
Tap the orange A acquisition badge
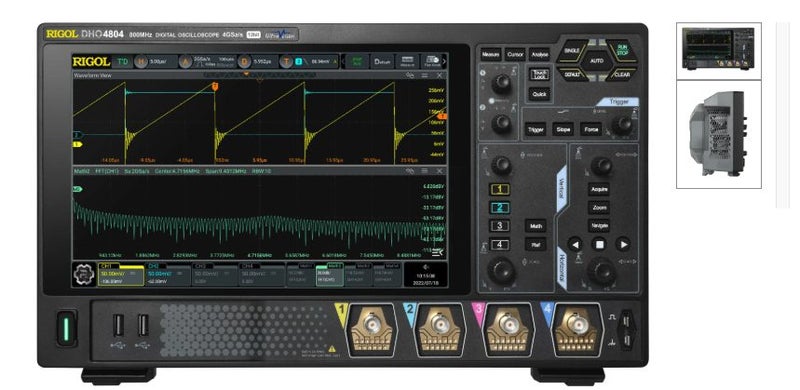pyautogui.click(x=186, y=62)
